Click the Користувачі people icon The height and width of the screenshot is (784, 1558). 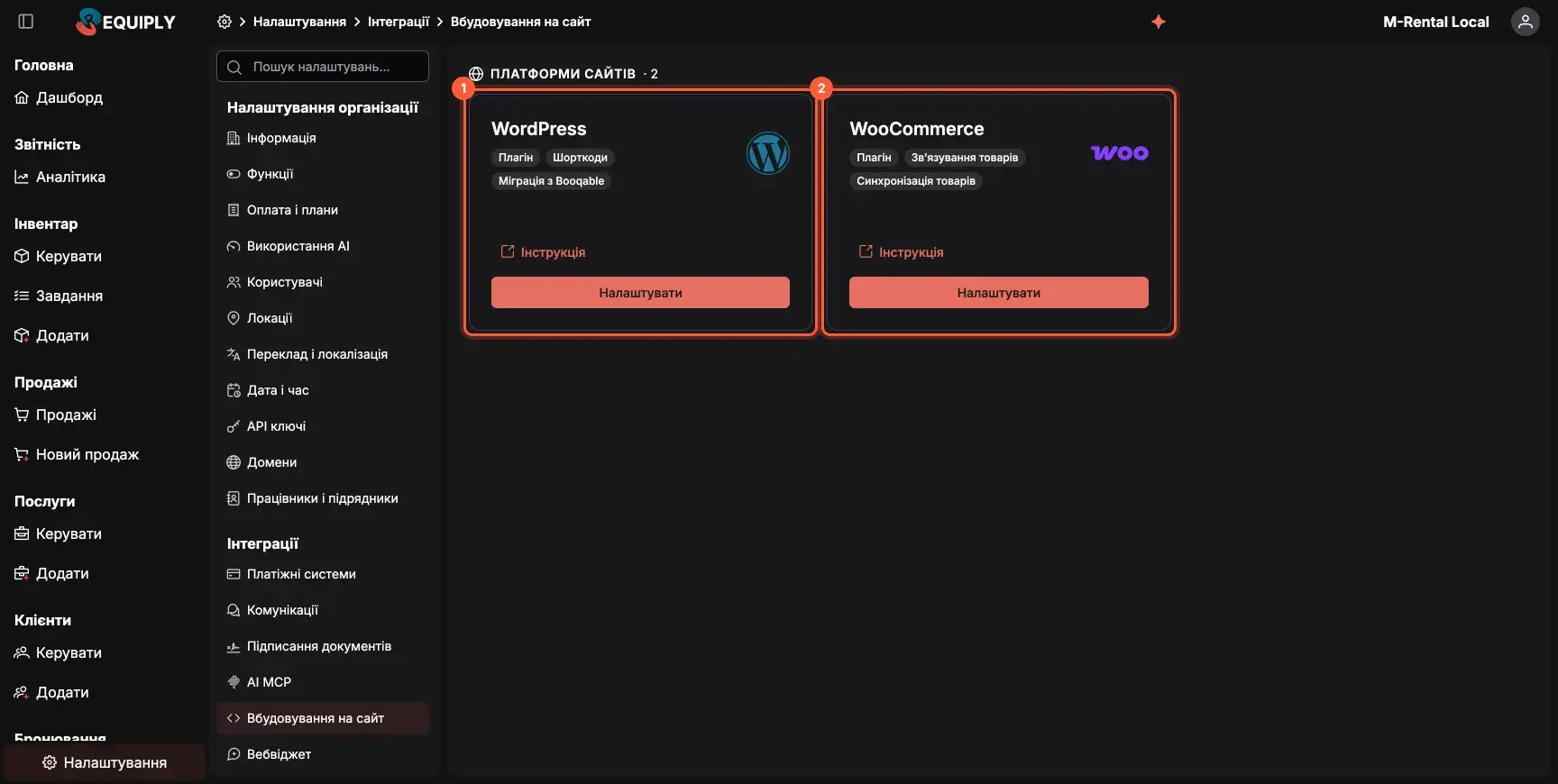[x=234, y=282]
